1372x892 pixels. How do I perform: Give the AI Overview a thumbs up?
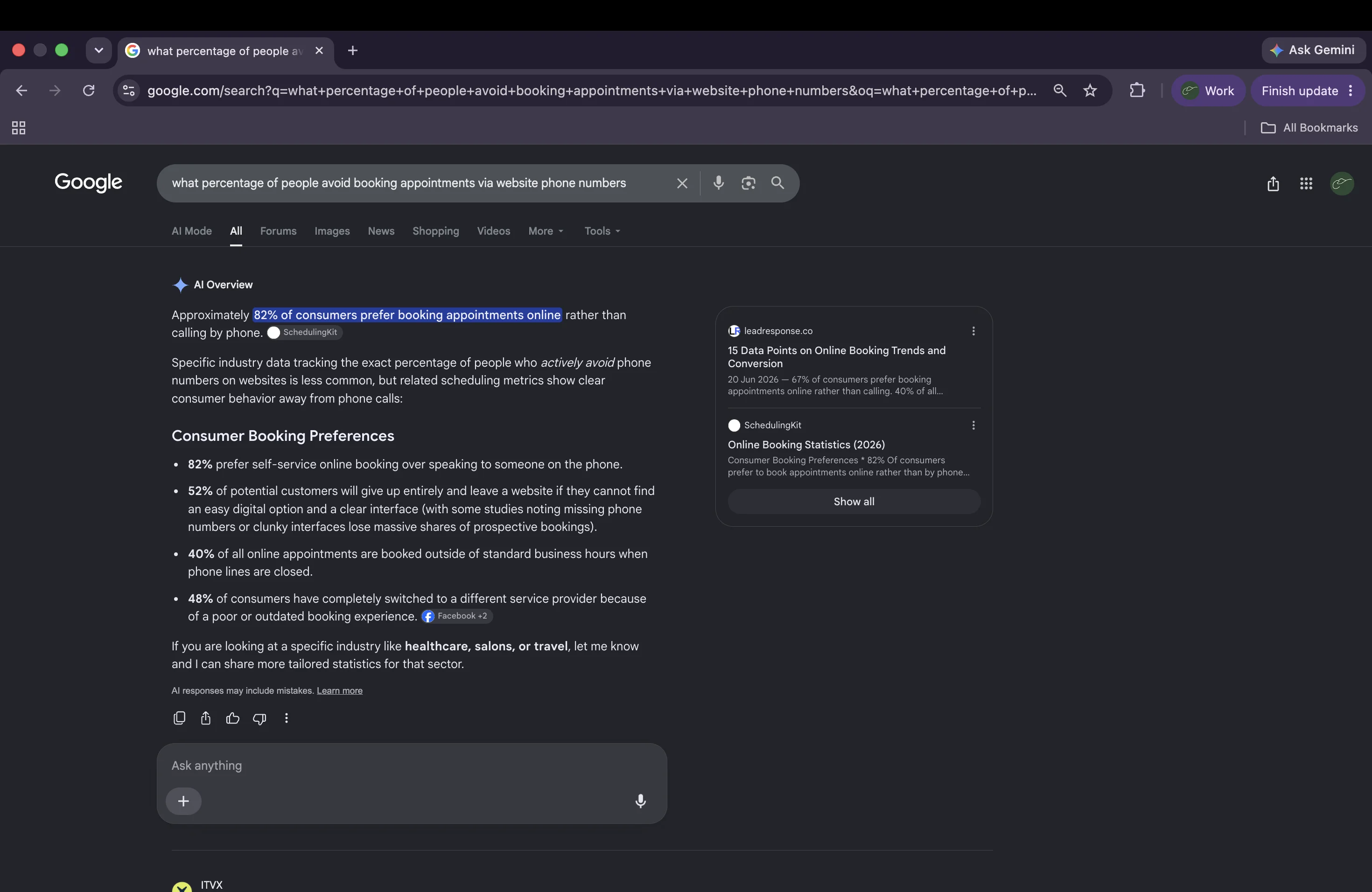pyautogui.click(x=232, y=718)
